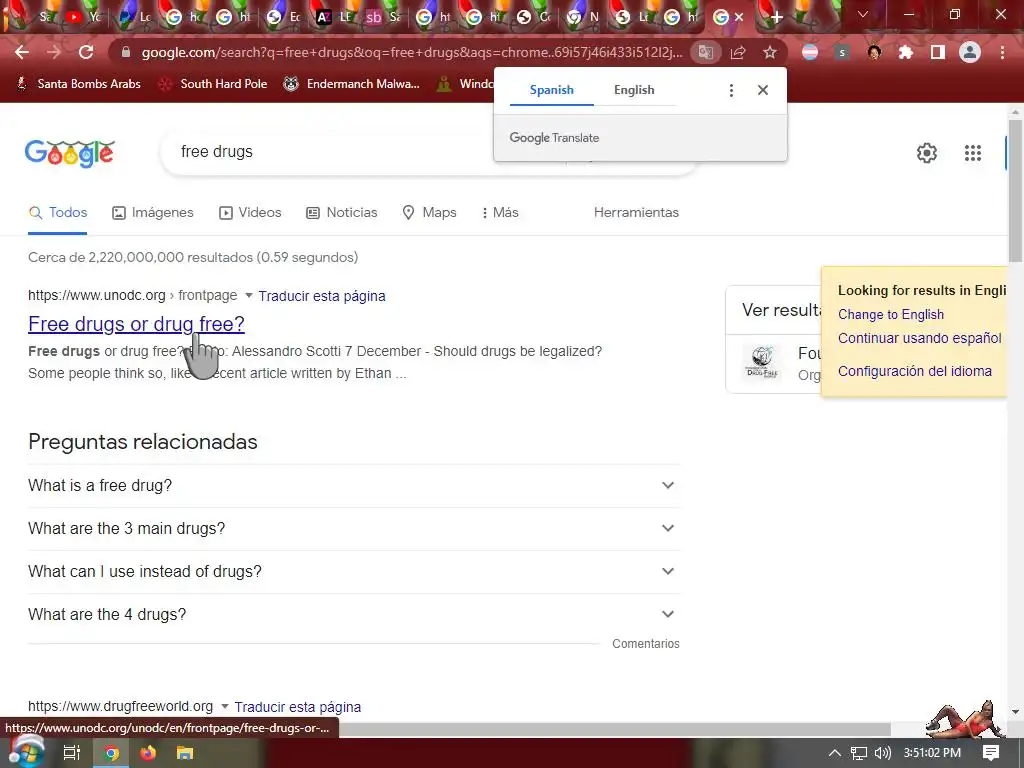Select English in the Translate popup
The height and width of the screenshot is (768, 1024).
[x=634, y=90]
